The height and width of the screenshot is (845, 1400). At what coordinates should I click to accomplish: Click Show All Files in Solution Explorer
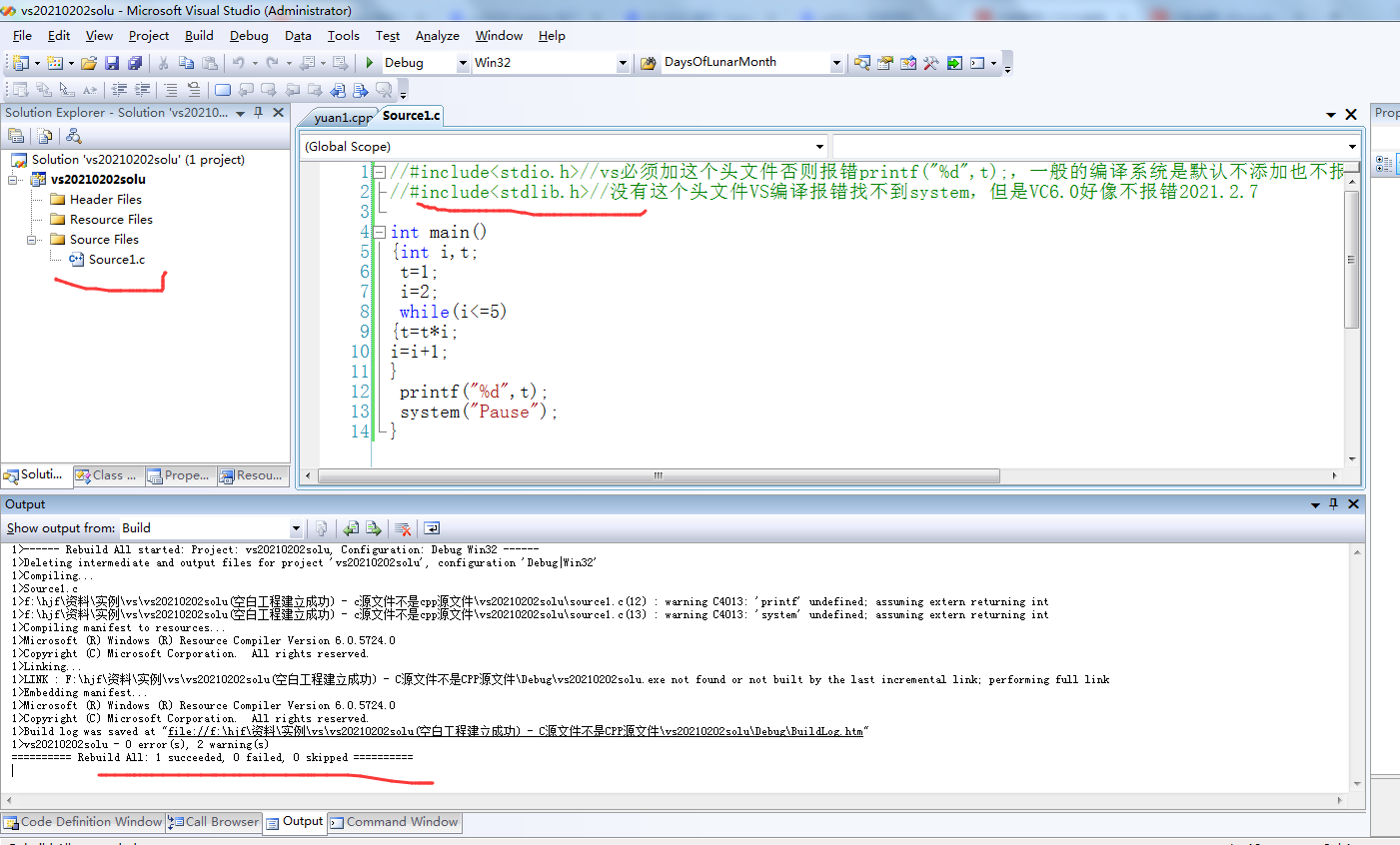click(46, 136)
